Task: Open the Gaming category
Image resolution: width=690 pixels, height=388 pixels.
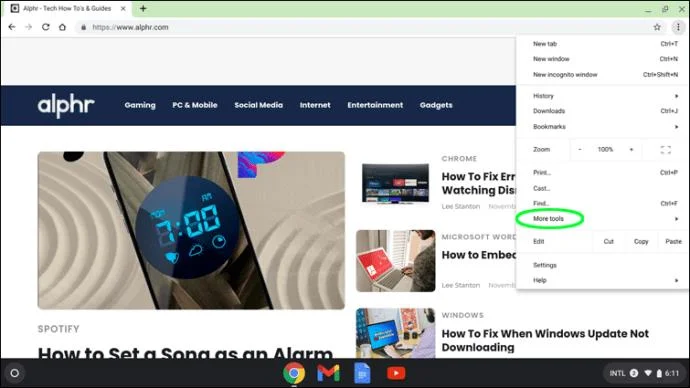Action: point(140,105)
